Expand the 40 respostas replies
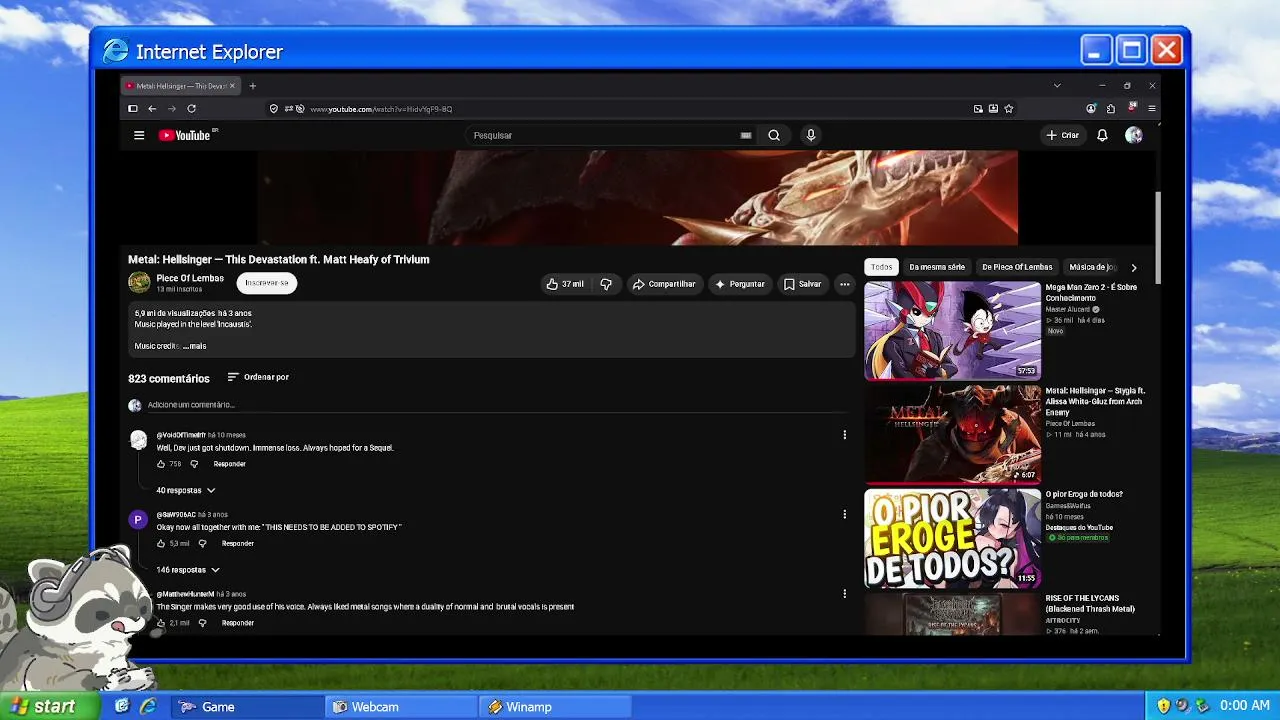 185,491
